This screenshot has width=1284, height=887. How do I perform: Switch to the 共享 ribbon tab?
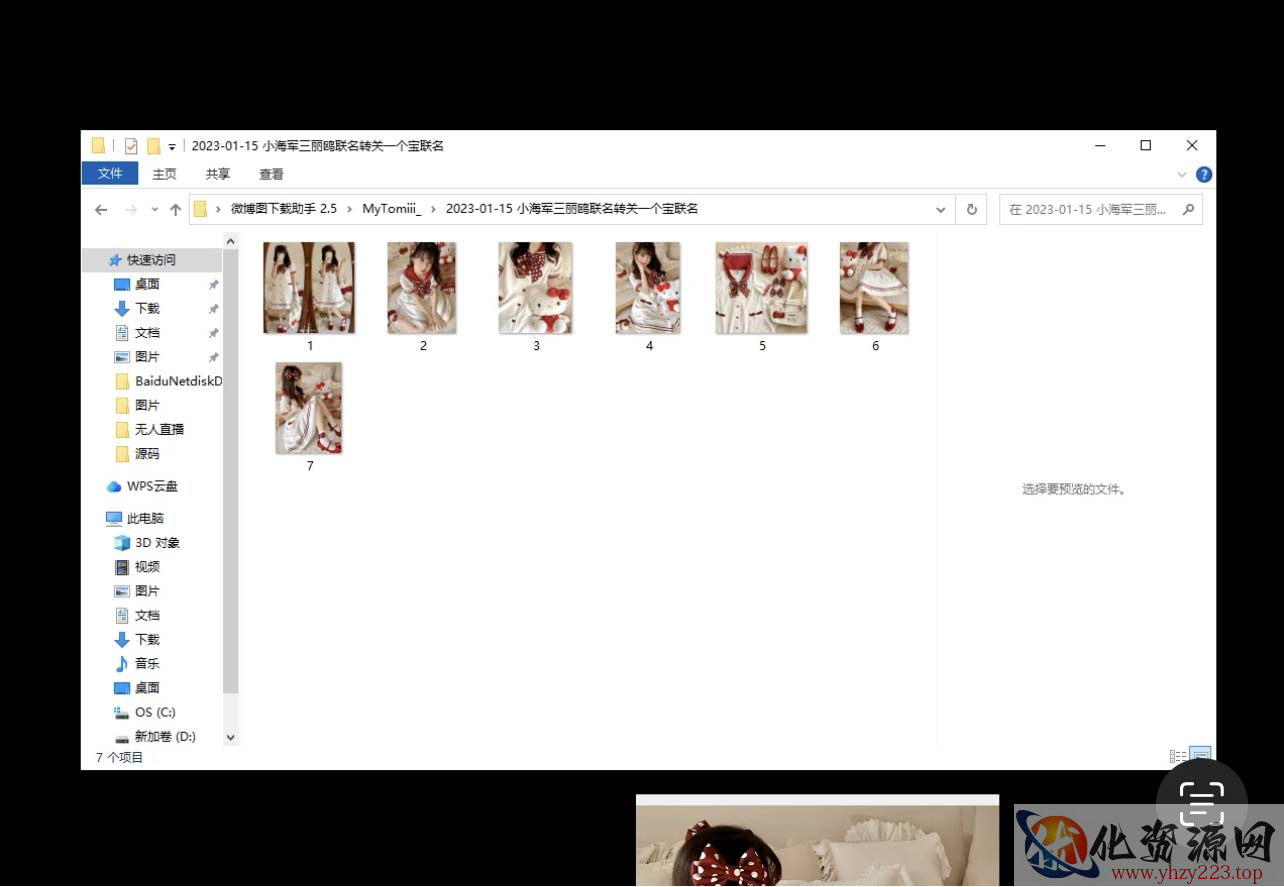[x=218, y=174]
